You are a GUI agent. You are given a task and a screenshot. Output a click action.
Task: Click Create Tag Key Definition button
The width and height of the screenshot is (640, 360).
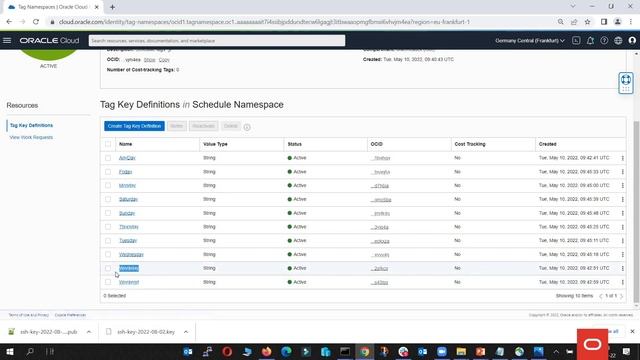pos(134,126)
